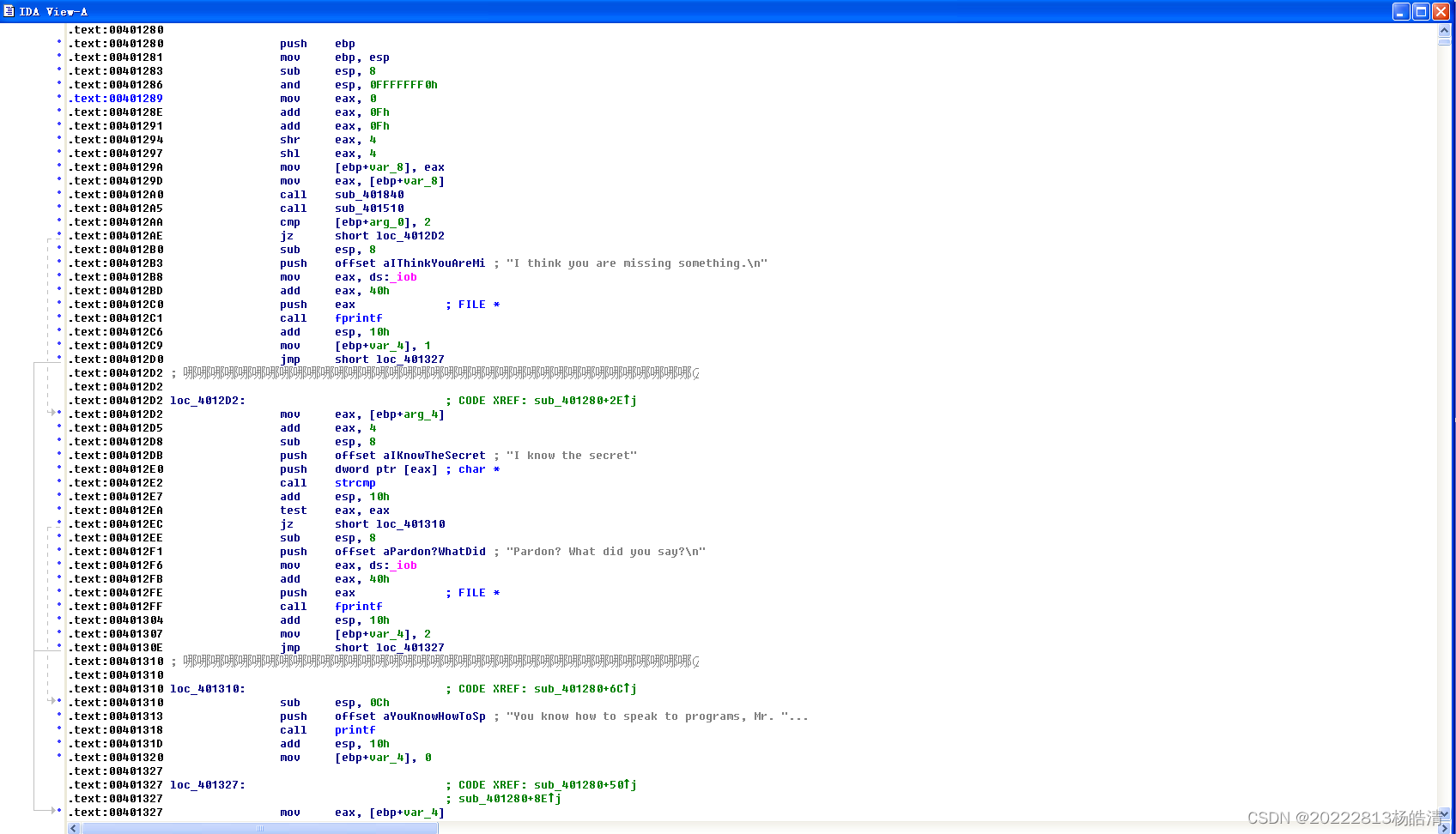Click loc_401327 in the jmp at 0040130E
Image resolution: width=1456 pixels, height=834 pixels.
point(410,648)
